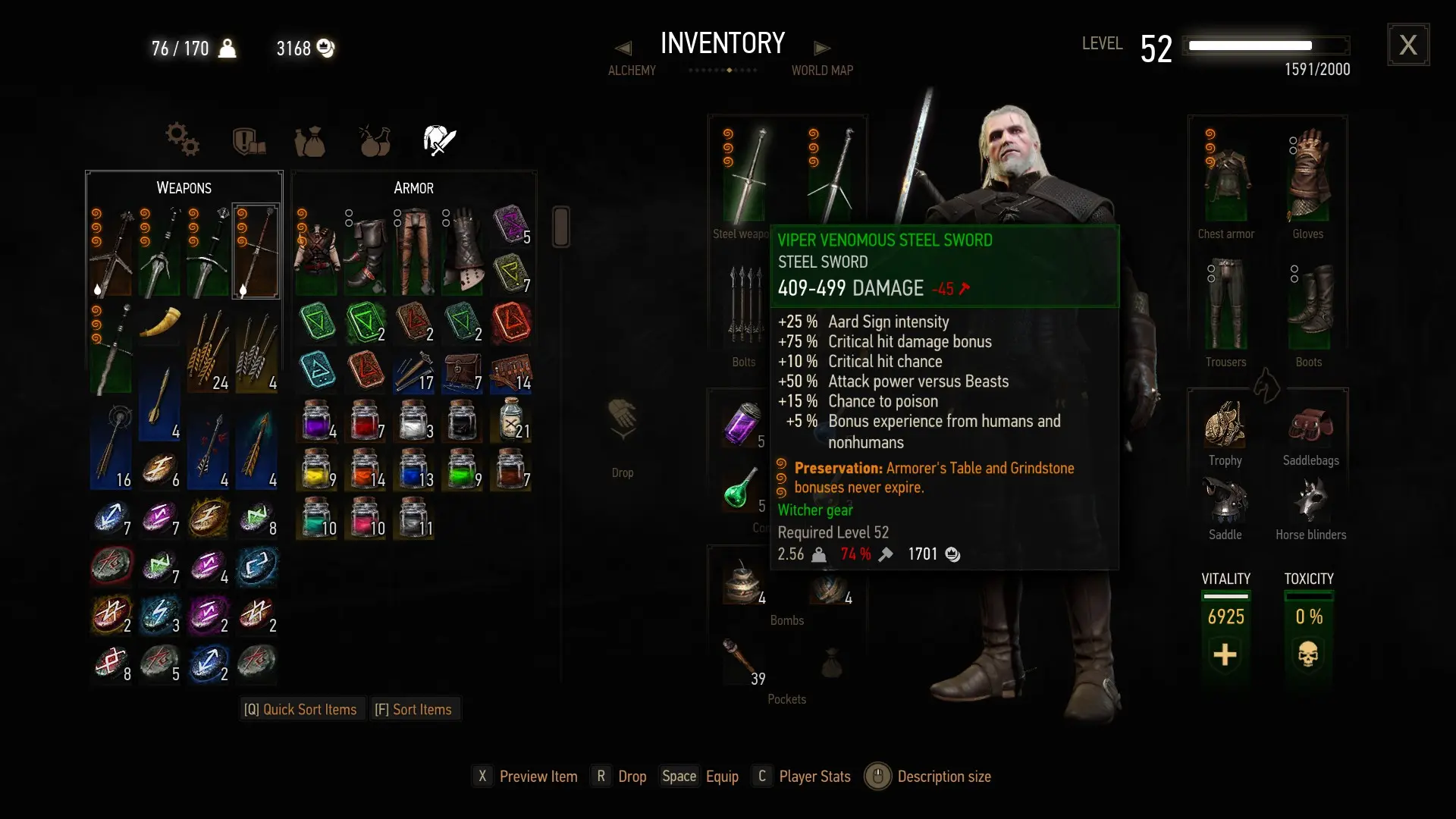Open the World Map menu tab

coord(822,71)
